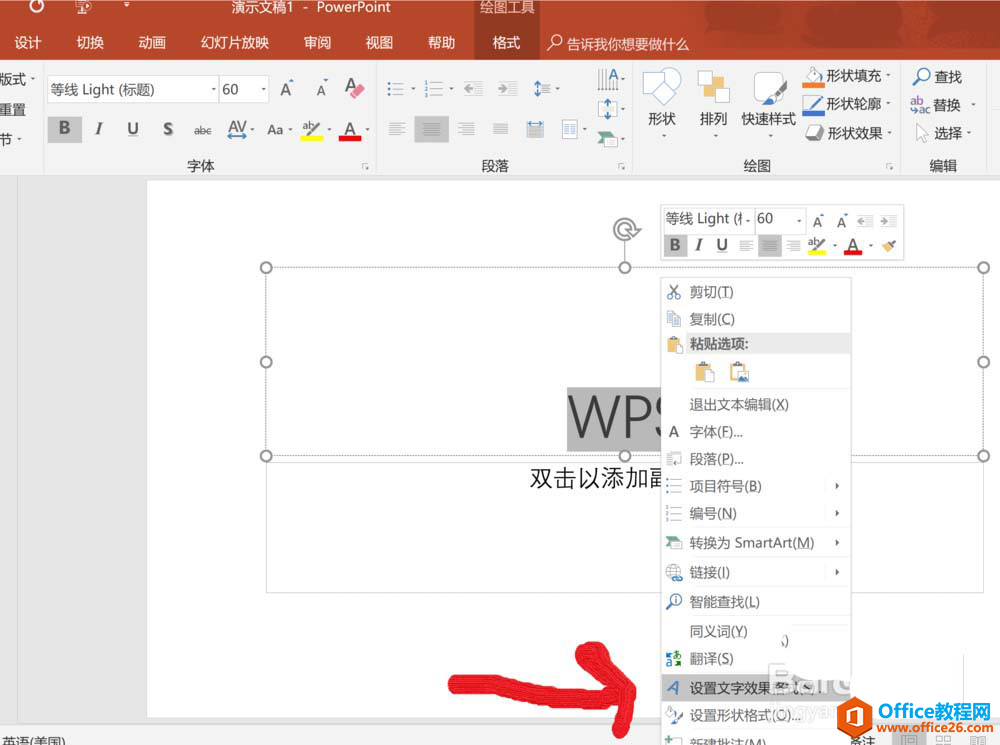1000x745 pixels.
Task: Select Set Text Effect Format menu entry
Action: [x=745, y=688]
